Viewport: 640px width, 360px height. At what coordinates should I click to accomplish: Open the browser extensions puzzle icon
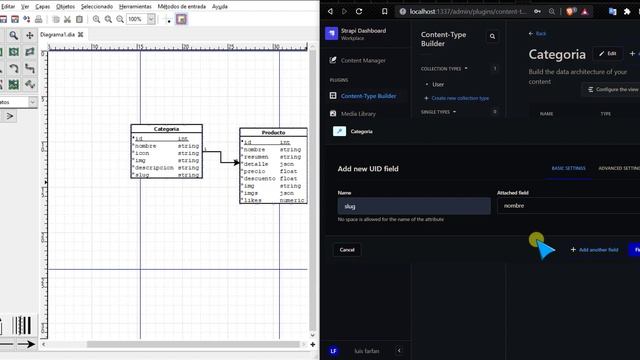(627, 11)
